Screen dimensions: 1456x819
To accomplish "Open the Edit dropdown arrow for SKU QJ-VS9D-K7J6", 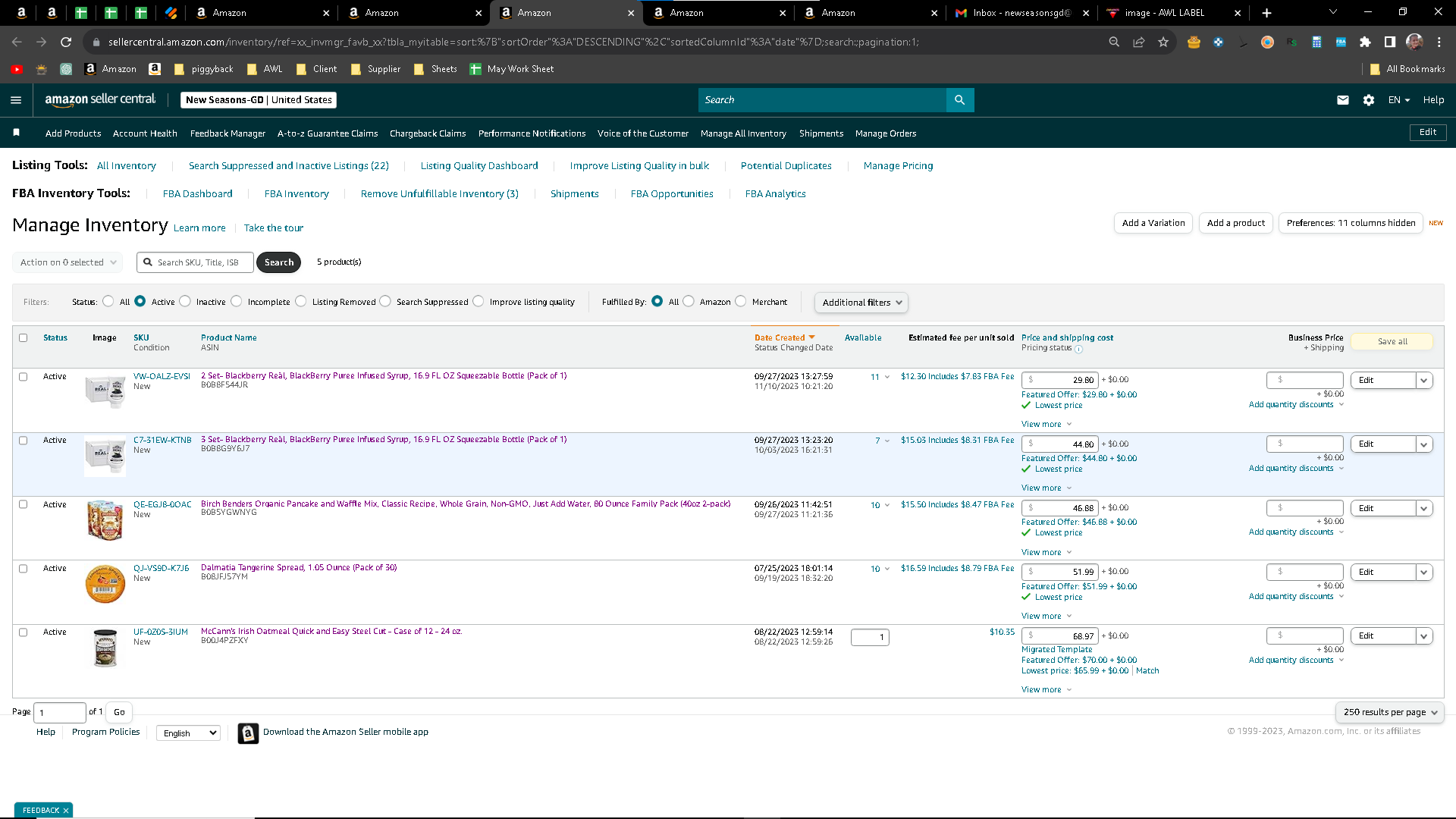I will (1424, 572).
